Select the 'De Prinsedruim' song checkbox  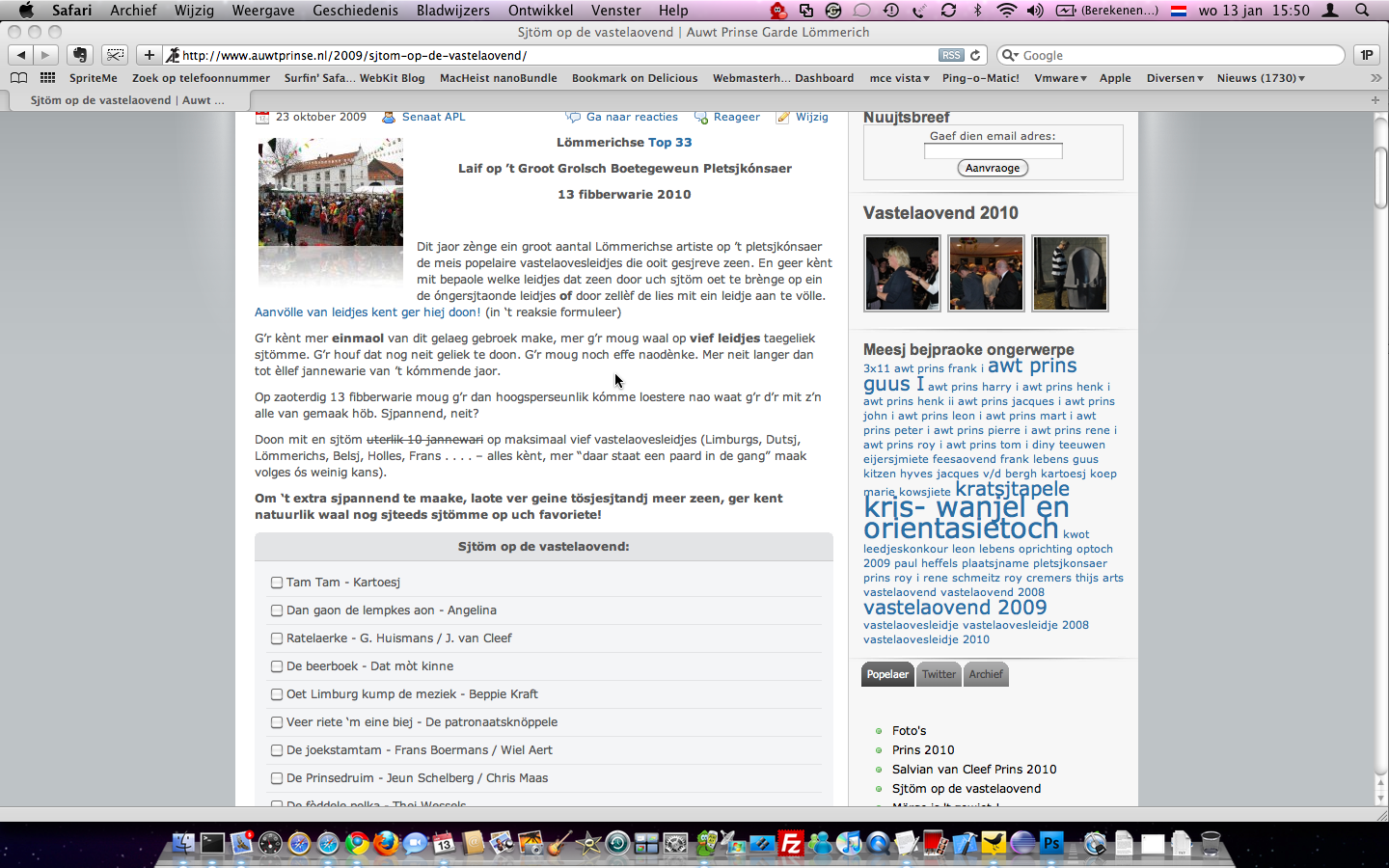pyautogui.click(x=277, y=778)
